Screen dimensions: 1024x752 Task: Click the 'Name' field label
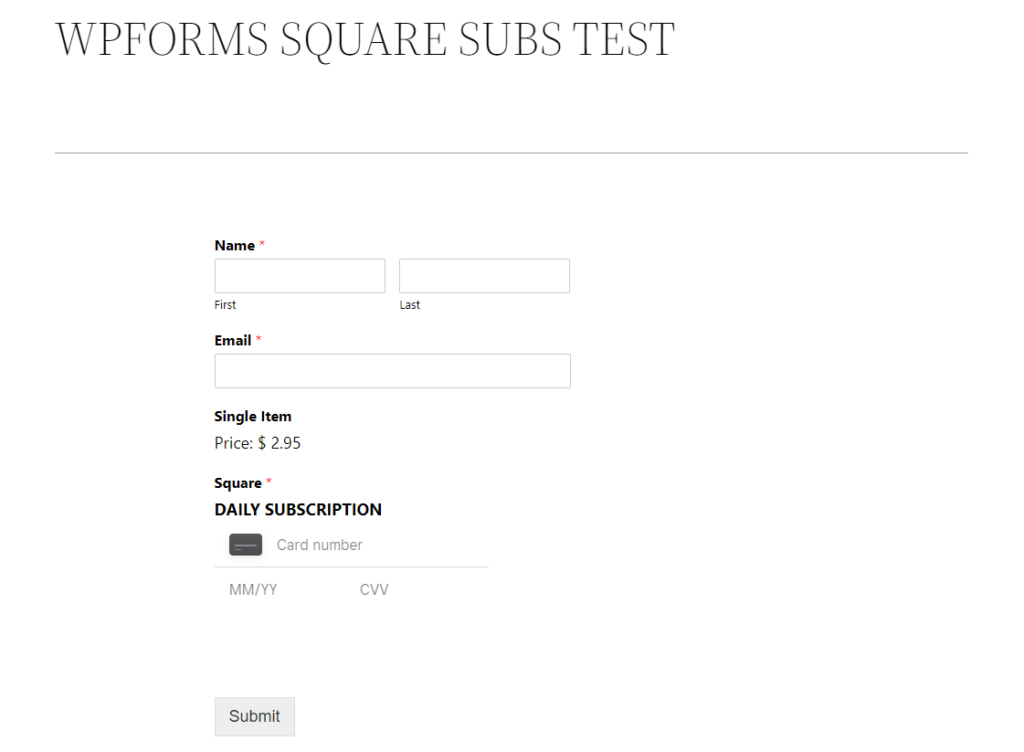tap(234, 245)
